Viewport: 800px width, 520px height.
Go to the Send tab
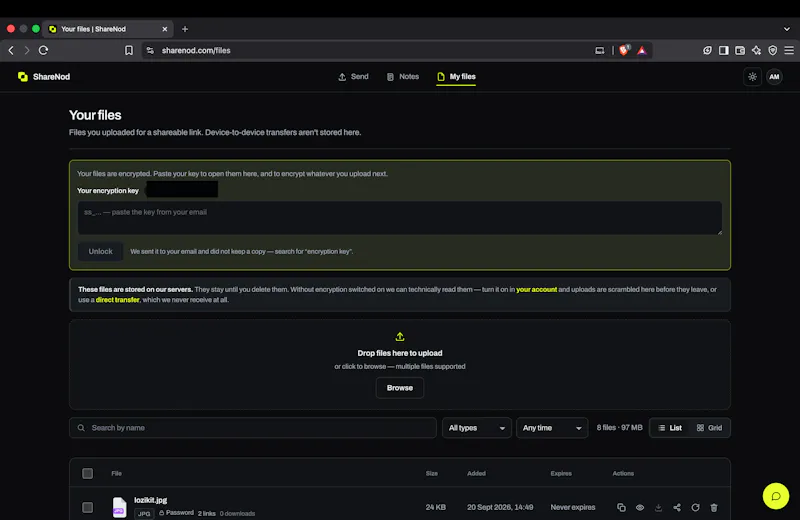[353, 77]
